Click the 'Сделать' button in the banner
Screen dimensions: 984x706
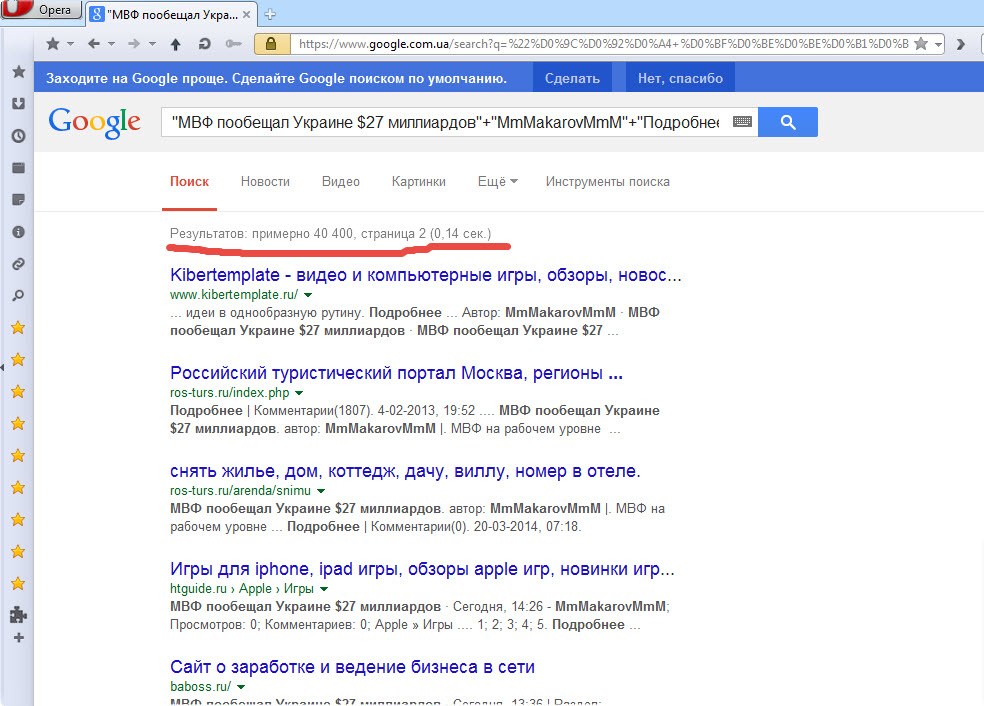pos(573,78)
